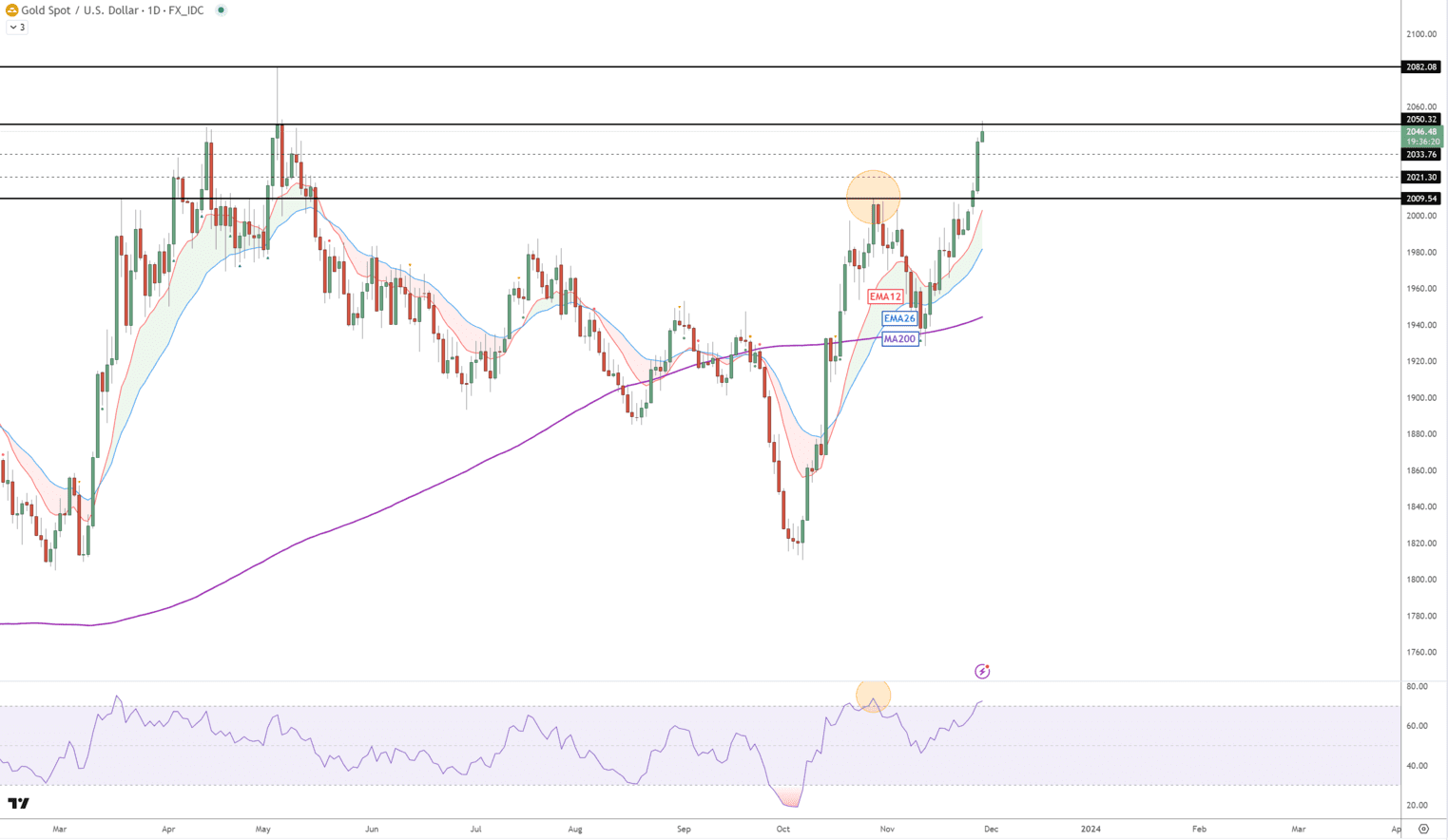
Task: Select the MA200 label on chart
Action: coord(899,339)
